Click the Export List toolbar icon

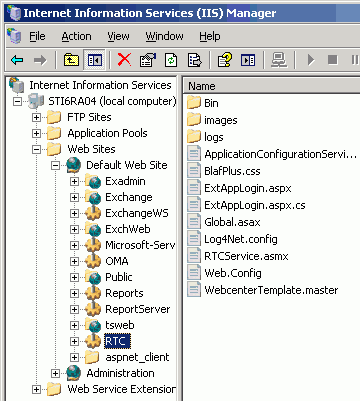(x=194, y=60)
